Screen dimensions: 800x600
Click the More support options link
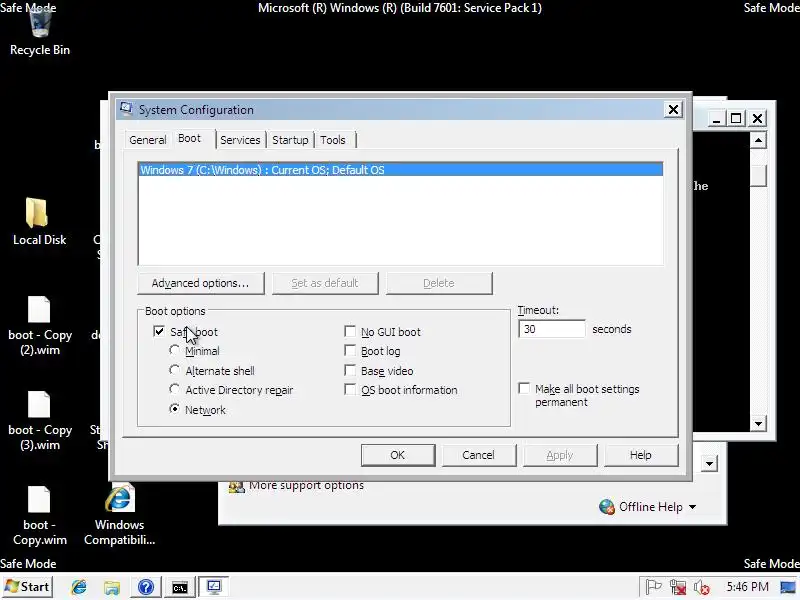point(306,486)
